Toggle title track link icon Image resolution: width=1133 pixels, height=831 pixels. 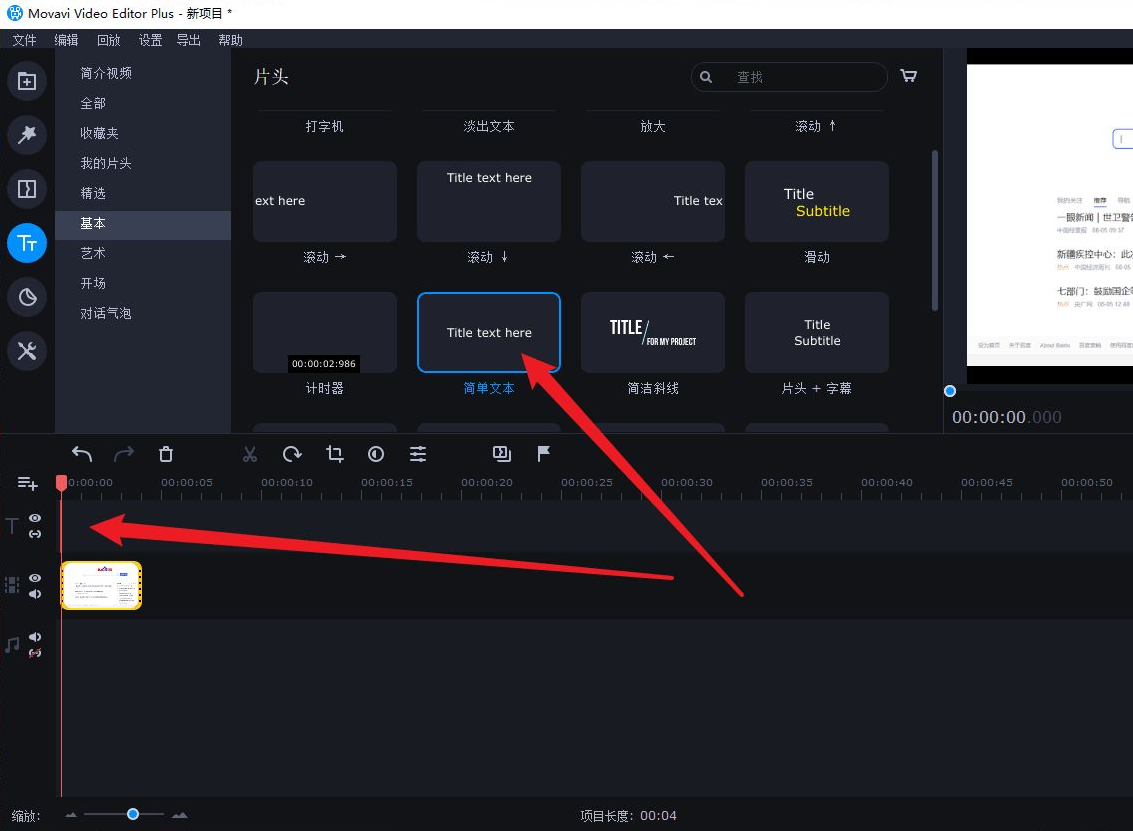[35, 534]
